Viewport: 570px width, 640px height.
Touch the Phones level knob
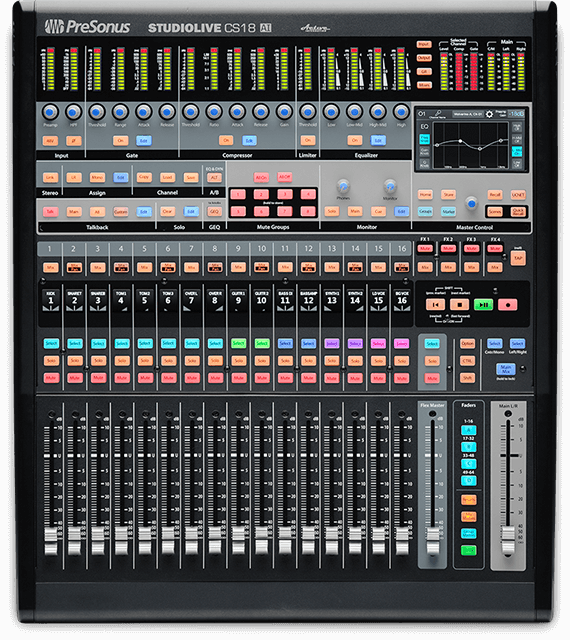click(343, 187)
